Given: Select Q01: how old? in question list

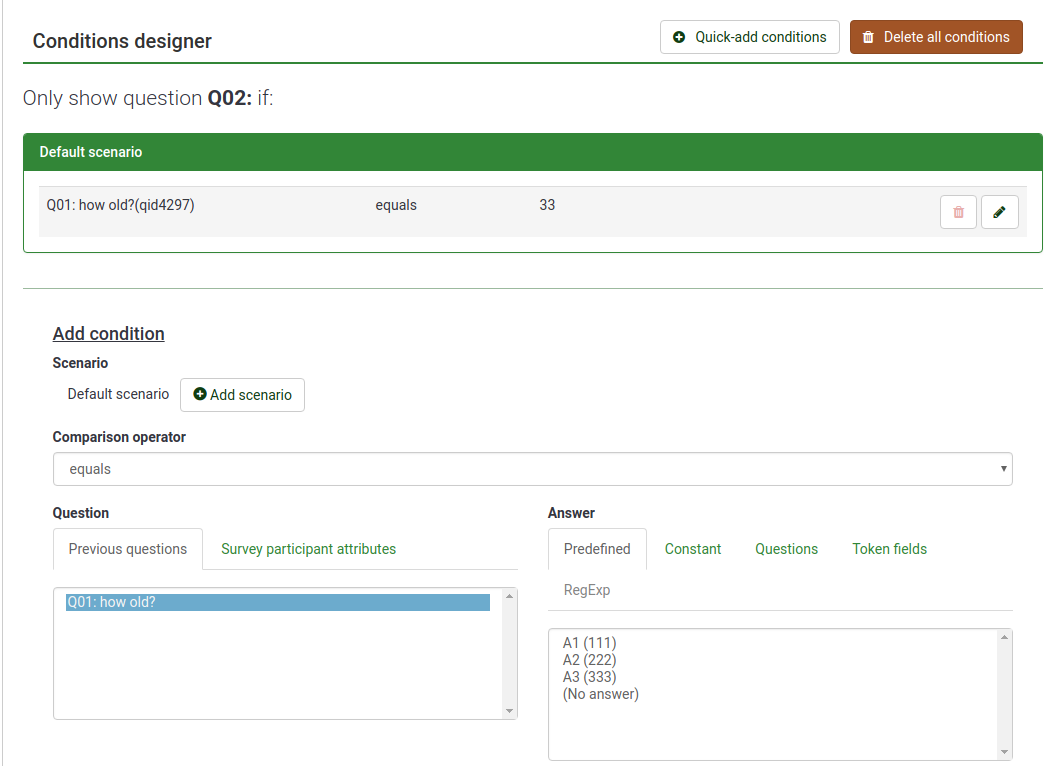Looking at the screenshot, I should tap(278, 602).
